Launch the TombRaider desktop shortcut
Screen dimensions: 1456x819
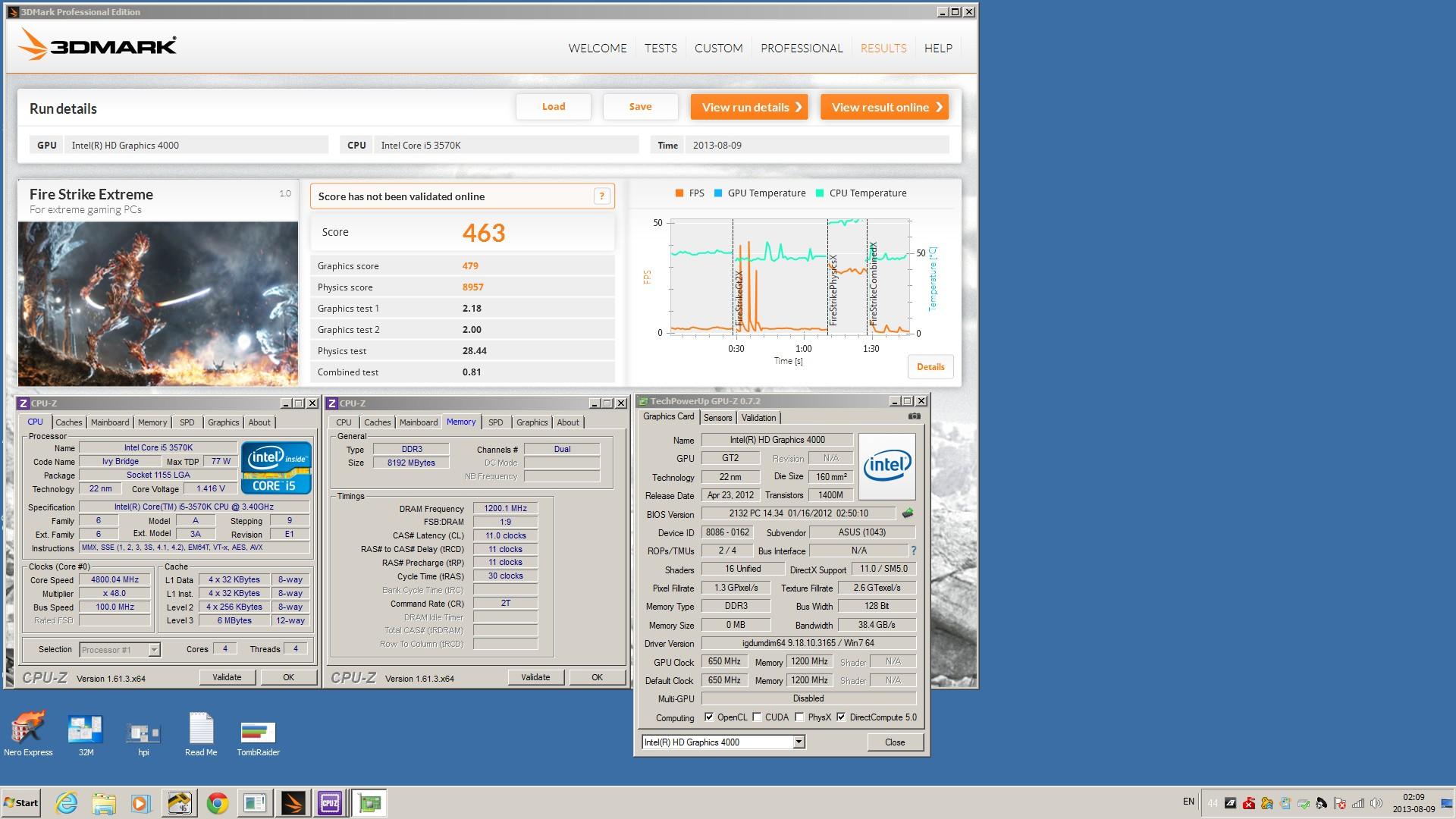click(258, 737)
